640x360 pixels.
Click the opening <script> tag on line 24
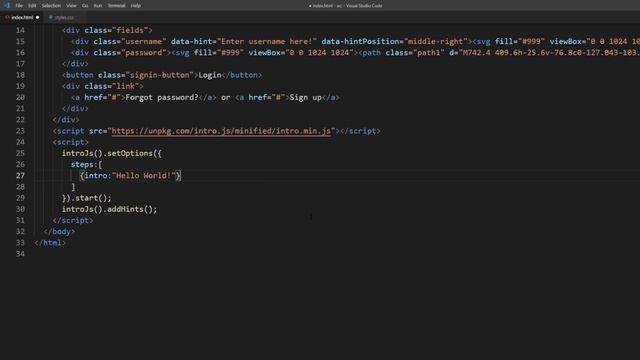pyautogui.click(x=71, y=142)
